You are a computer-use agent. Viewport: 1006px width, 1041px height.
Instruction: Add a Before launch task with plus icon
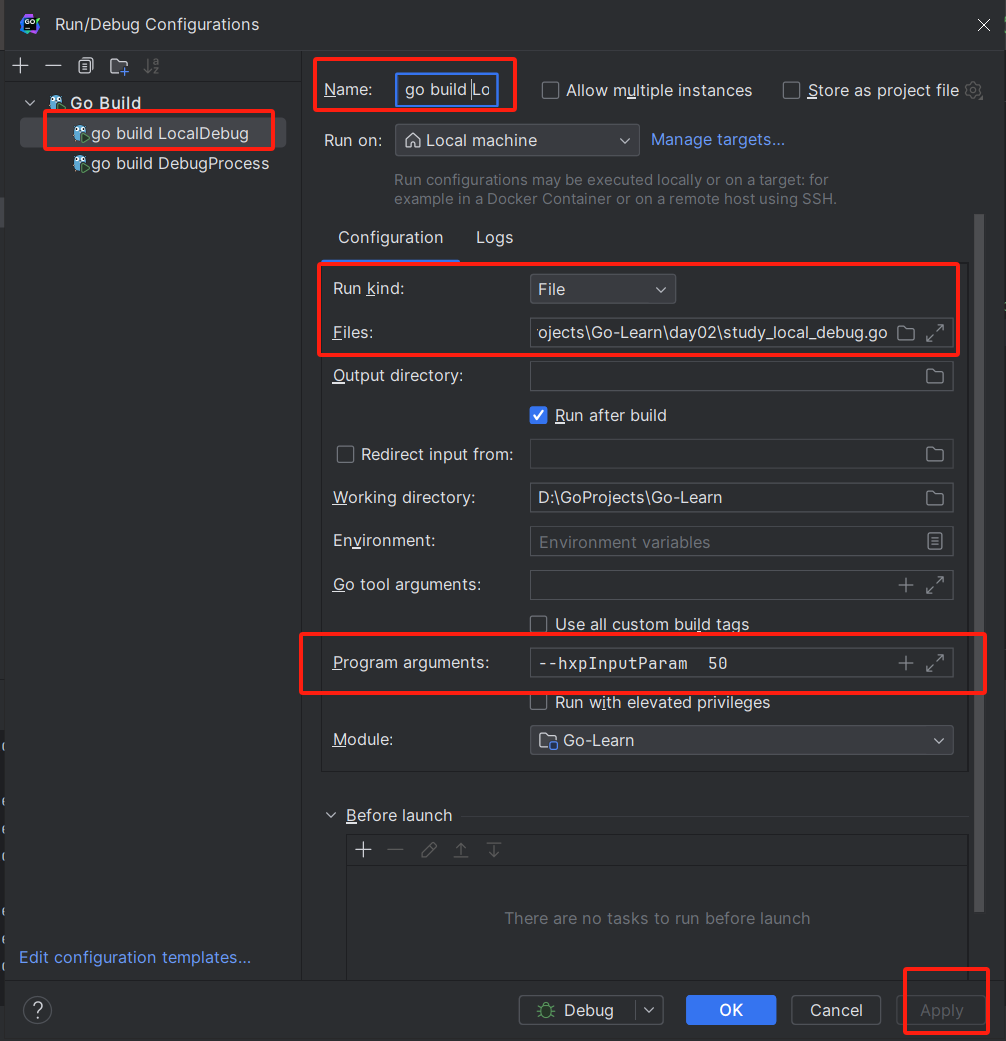tap(363, 850)
